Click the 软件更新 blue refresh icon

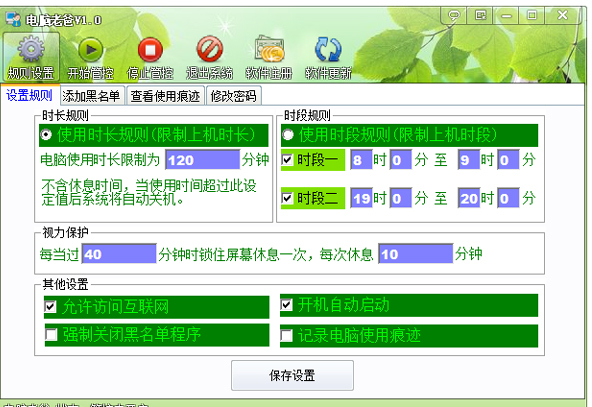pos(328,49)
